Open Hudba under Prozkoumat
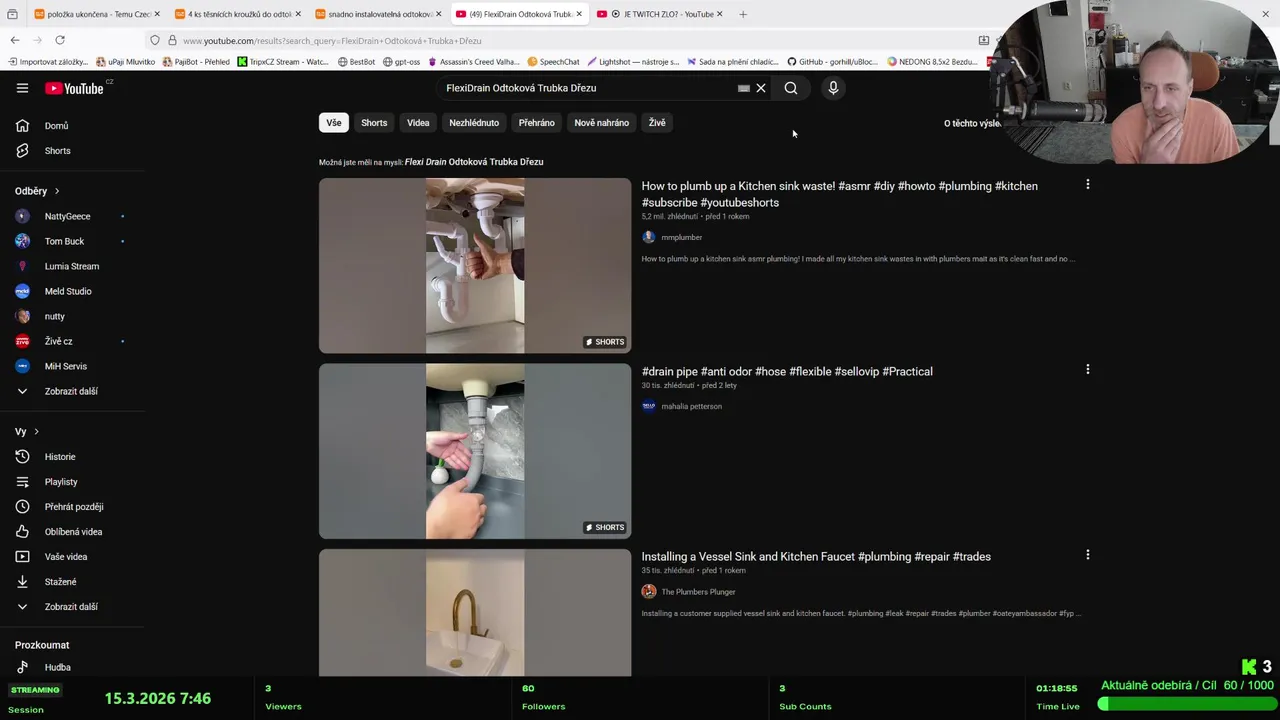 (x=56, y=667)
